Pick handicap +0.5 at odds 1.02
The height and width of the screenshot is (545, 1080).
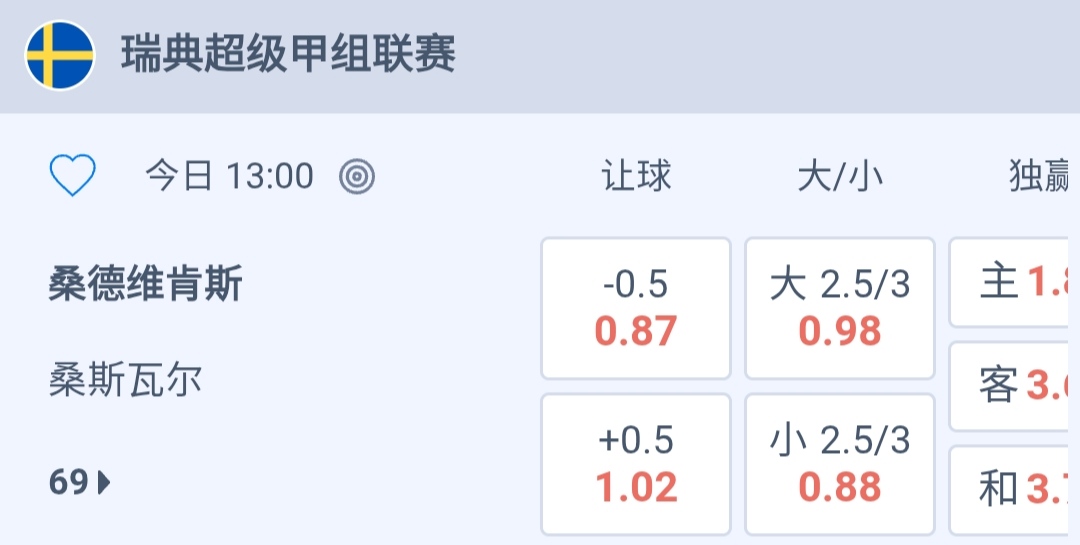pos(636,464)
